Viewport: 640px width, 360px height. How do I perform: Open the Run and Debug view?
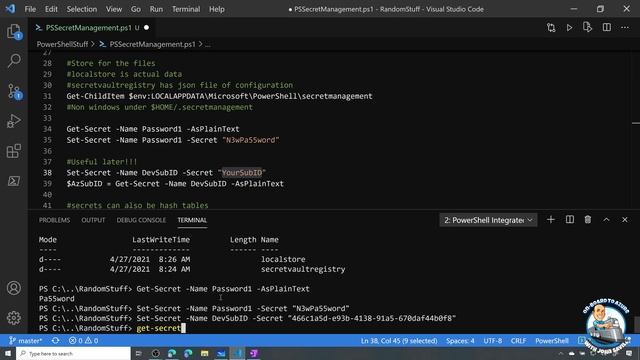coord(14,121)
